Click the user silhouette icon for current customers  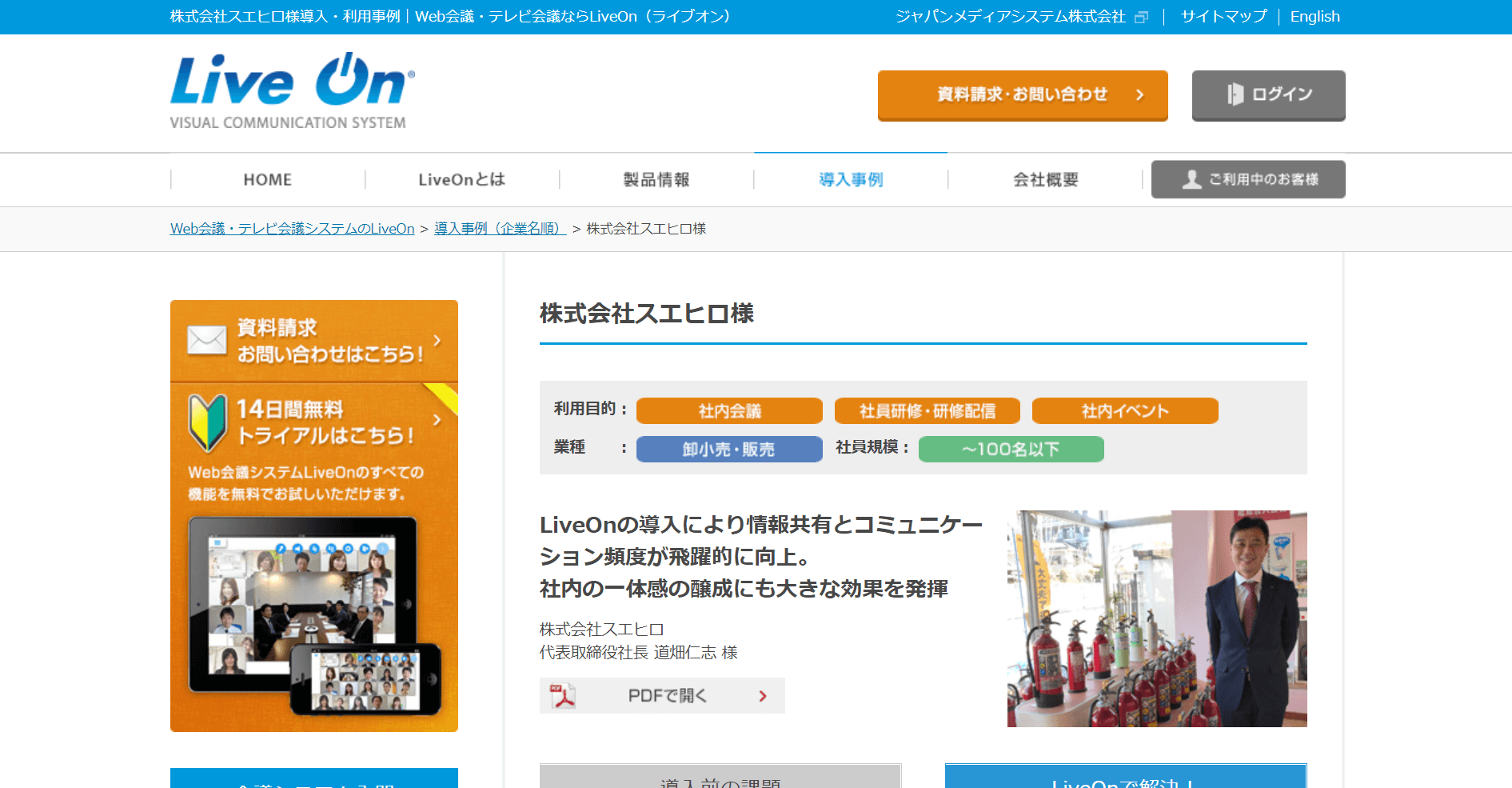pos(1191,179)
